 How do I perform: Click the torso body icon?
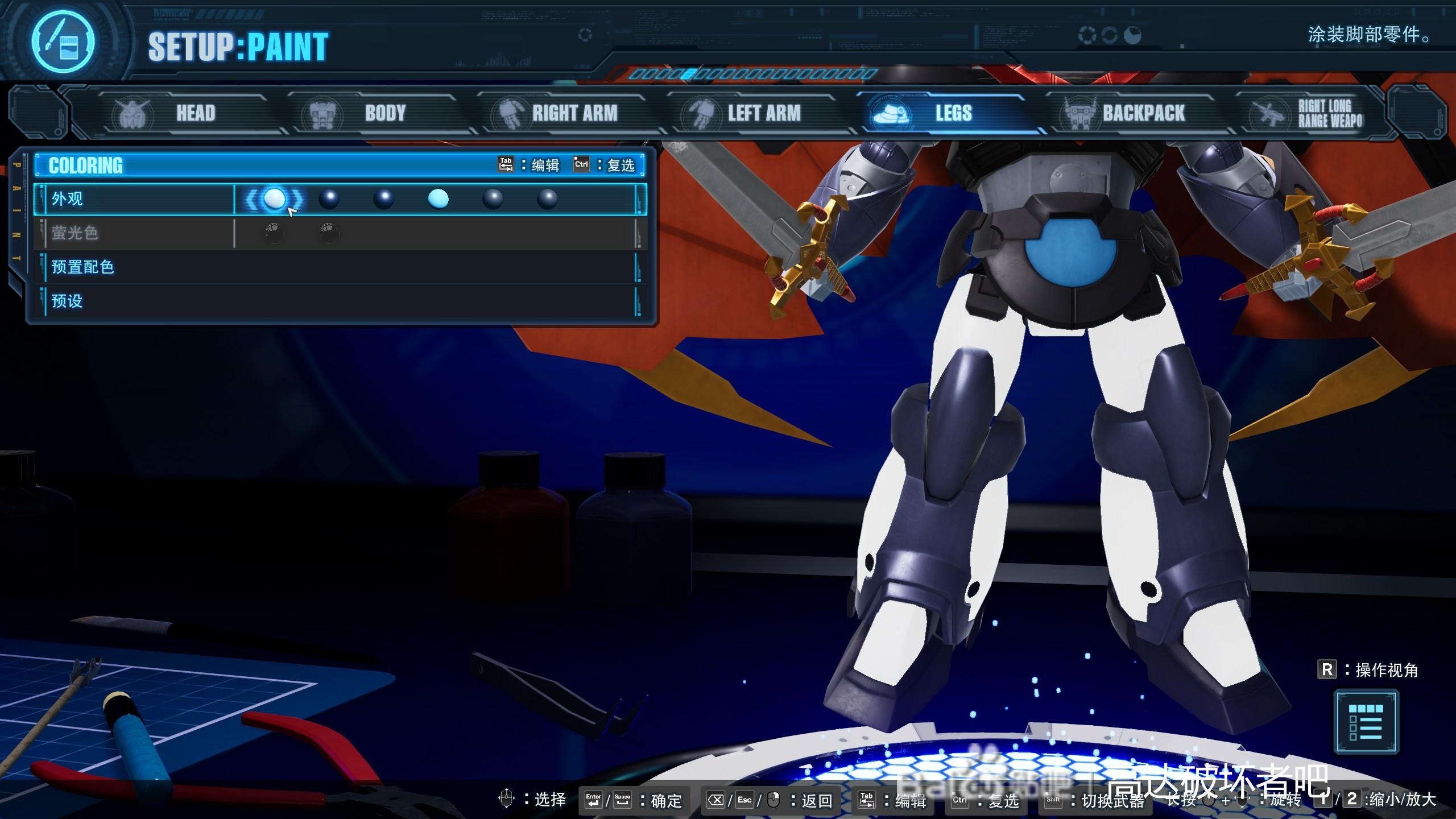pyautogui.click(x=322, y=114)
